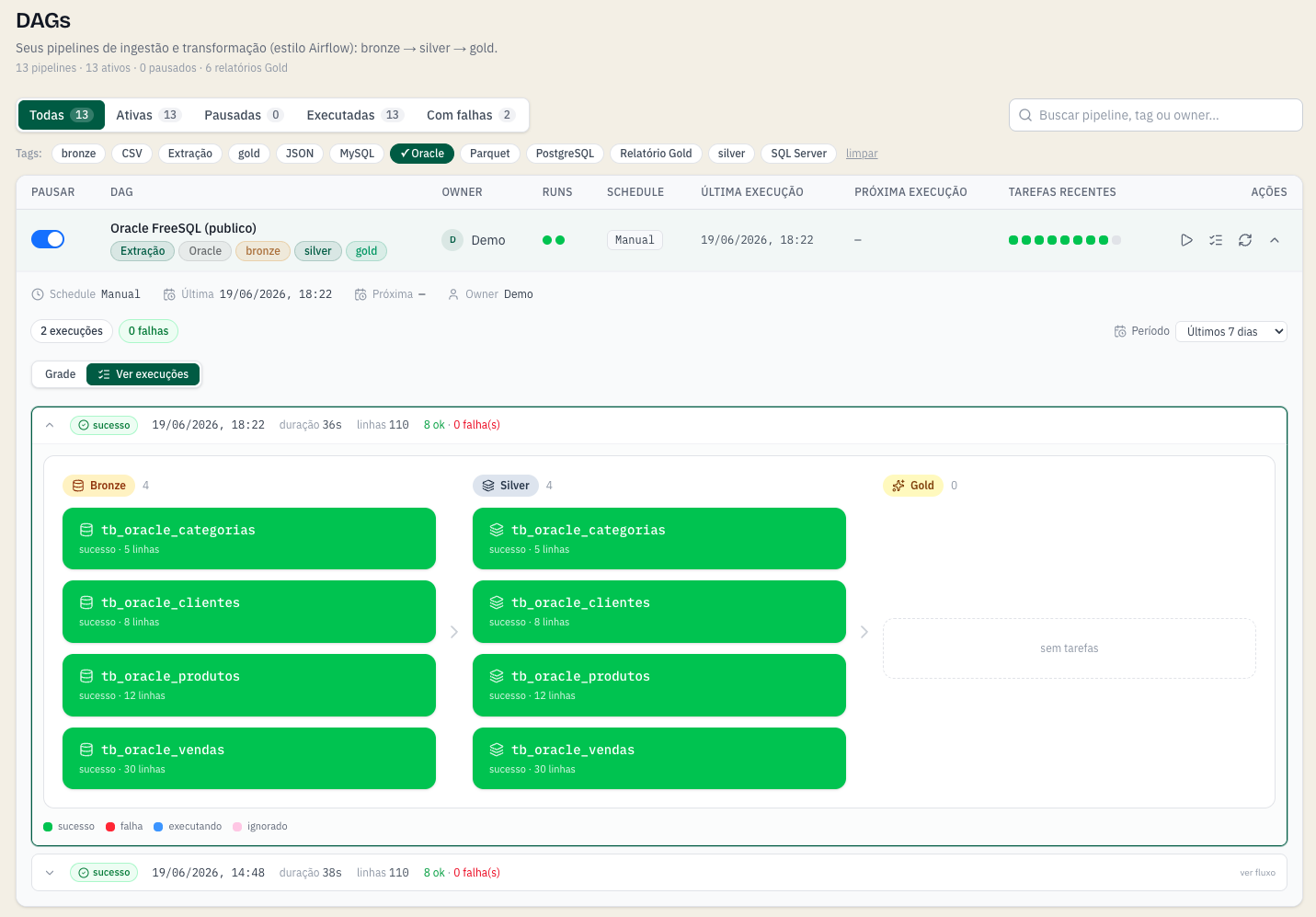
Task: Click the chevron between Silver and Gold columns
Action: [864, 632]
